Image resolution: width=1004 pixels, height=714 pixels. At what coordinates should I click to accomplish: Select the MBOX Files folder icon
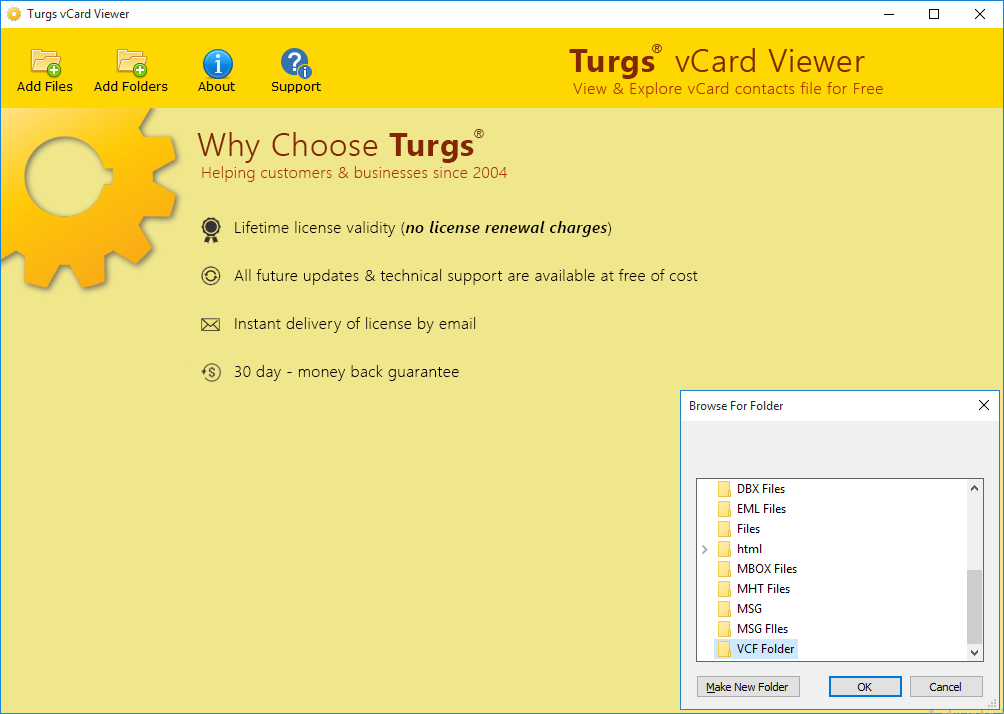point(724,569)
